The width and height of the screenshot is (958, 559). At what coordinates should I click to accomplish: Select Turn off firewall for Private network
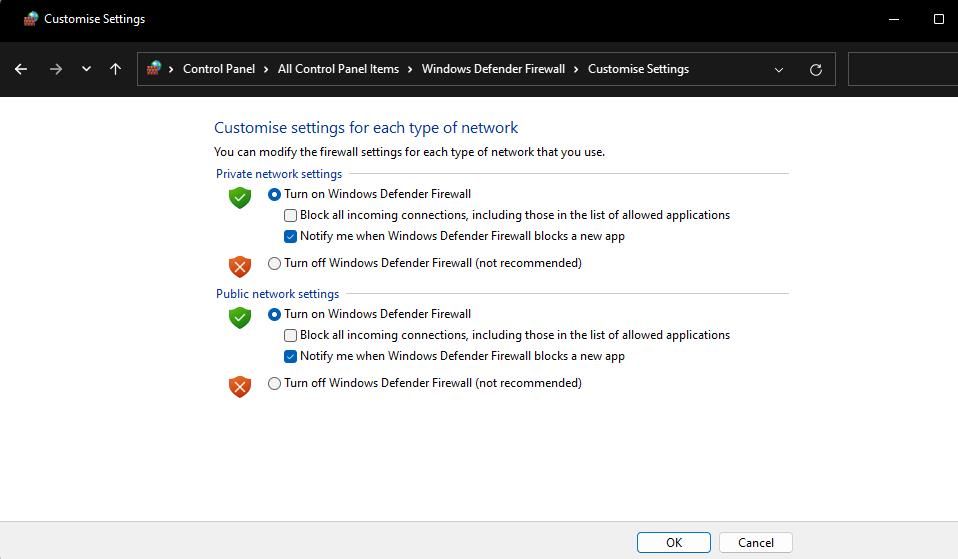click(x=275, y=264)
